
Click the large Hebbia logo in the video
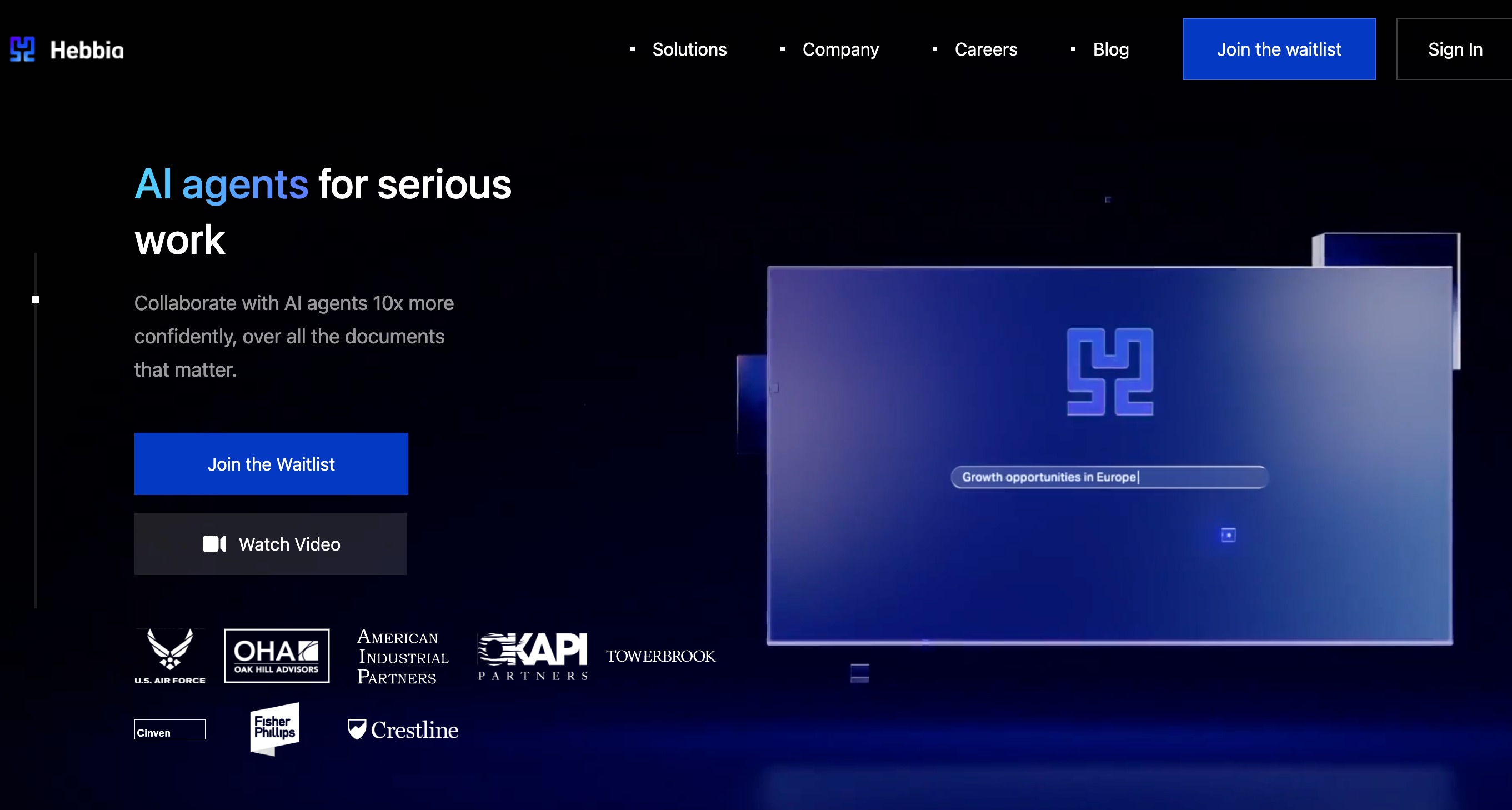(x=1110, y=372)
